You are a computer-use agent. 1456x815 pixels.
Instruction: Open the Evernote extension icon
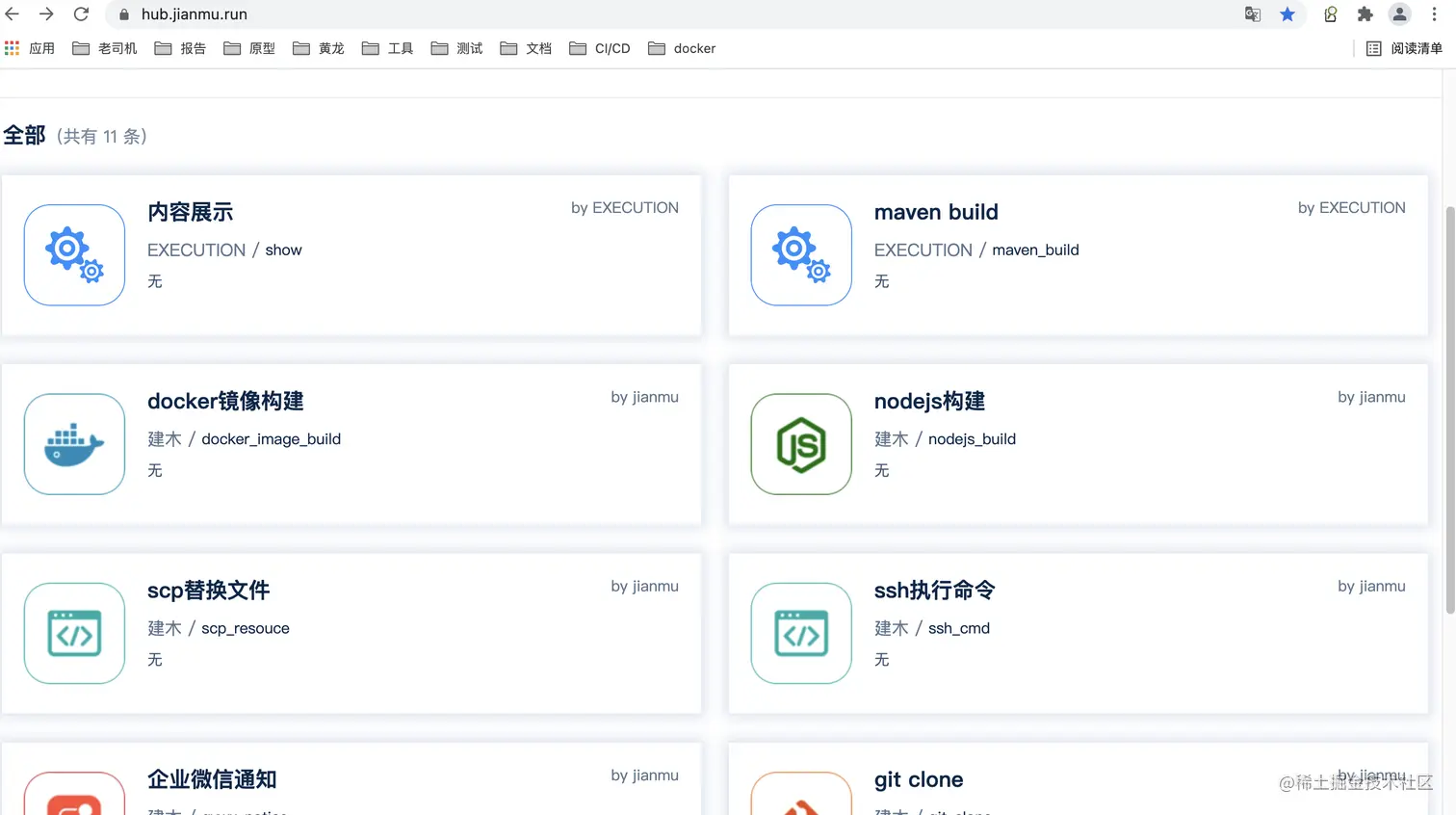click(1331, 14)
